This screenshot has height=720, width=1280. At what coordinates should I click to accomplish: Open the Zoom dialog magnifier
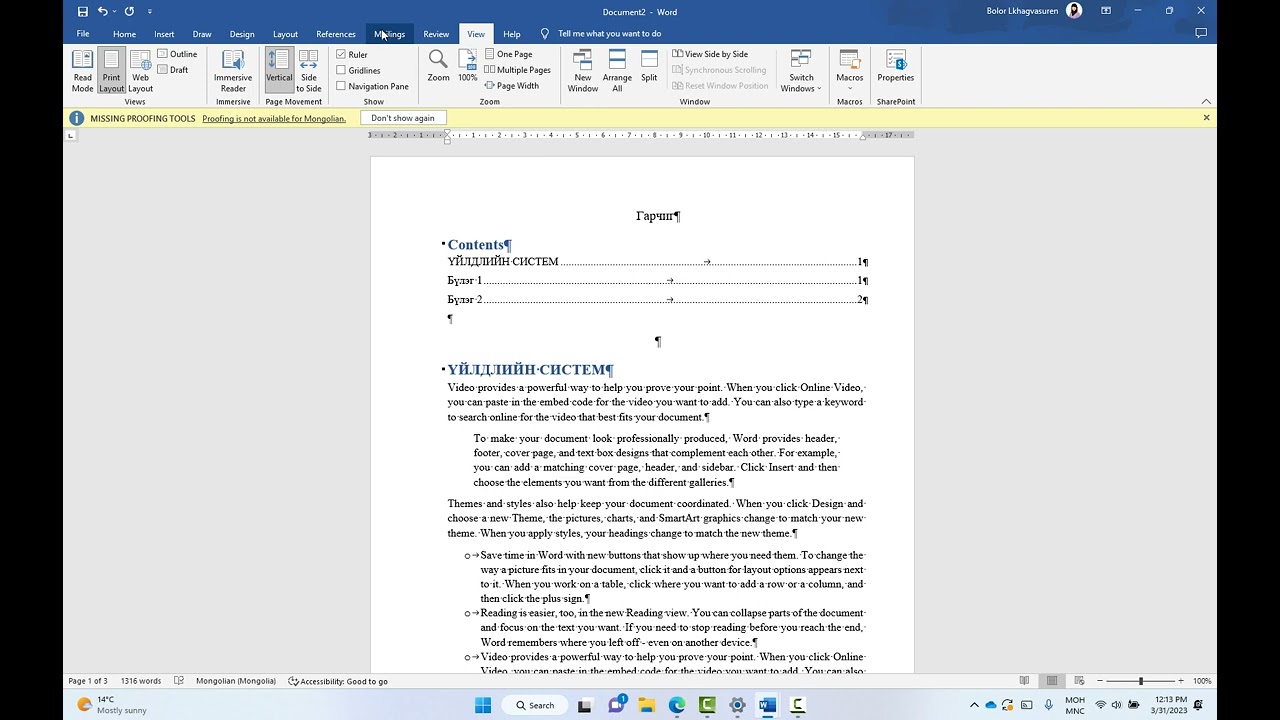[438, 66]
